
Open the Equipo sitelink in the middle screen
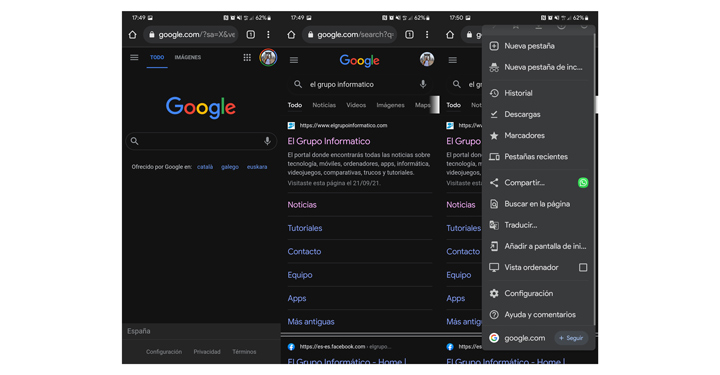[300, 275]
